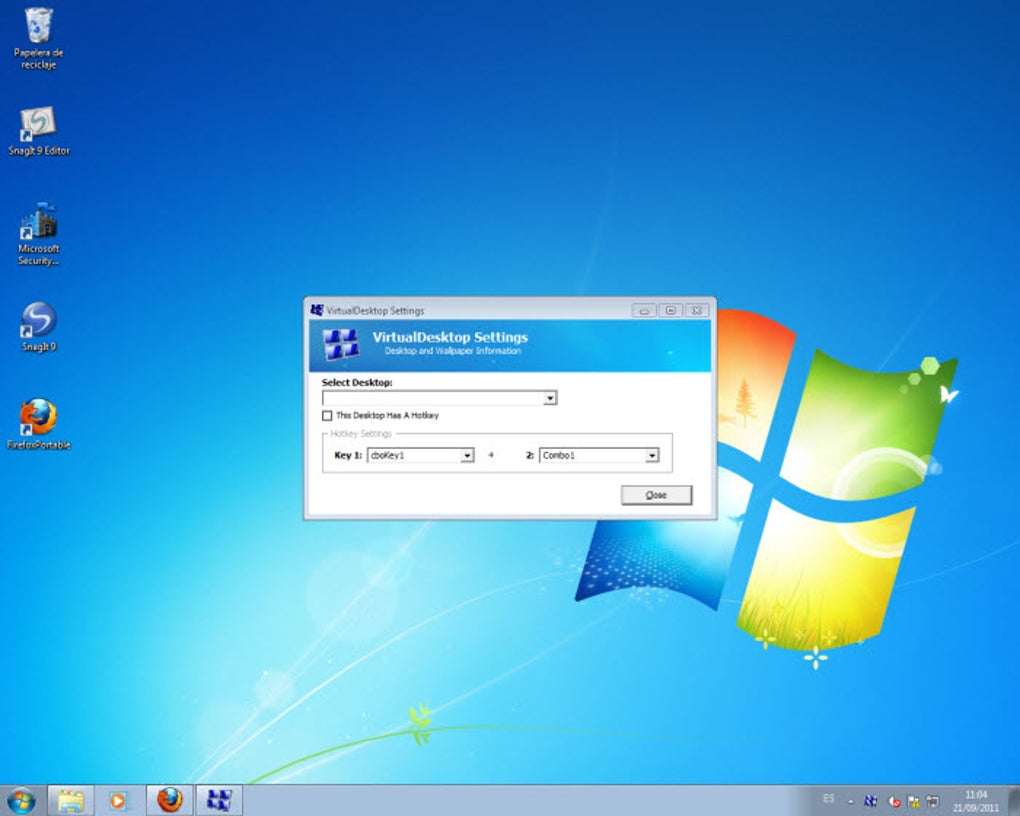Open the Windows Start menu
The image size is (1020, 816).
[x=20, y=800]
